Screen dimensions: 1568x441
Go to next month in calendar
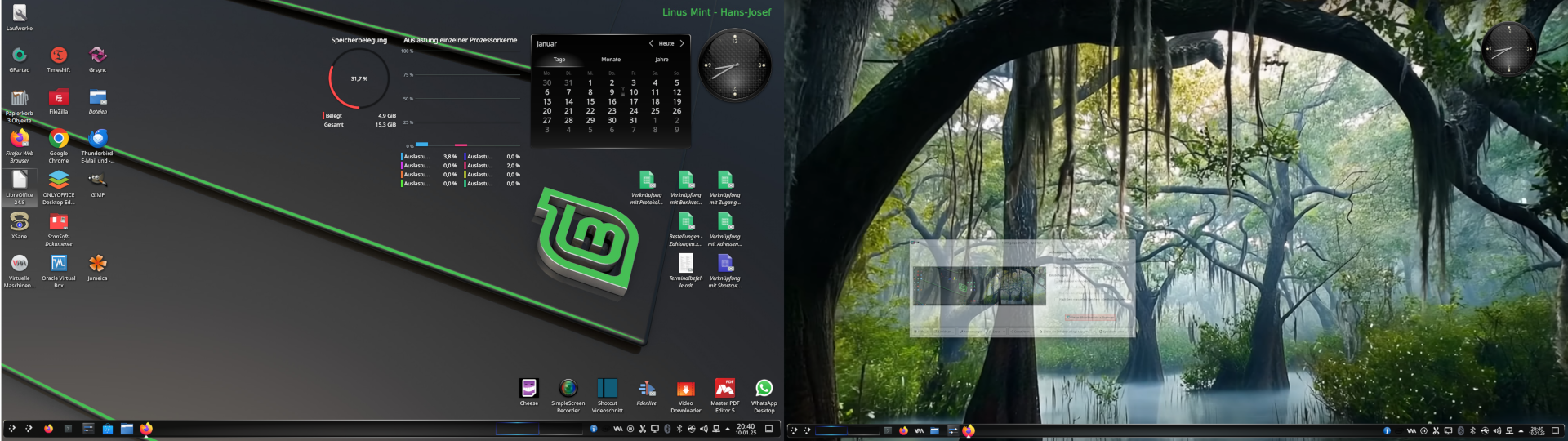point(682,43)
